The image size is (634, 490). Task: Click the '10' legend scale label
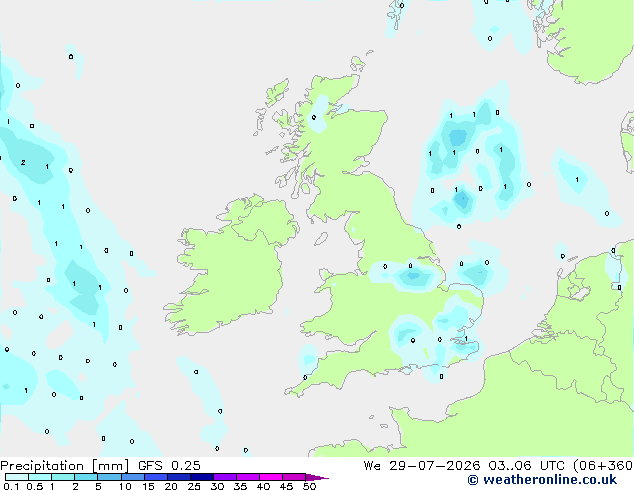[125, 486]
